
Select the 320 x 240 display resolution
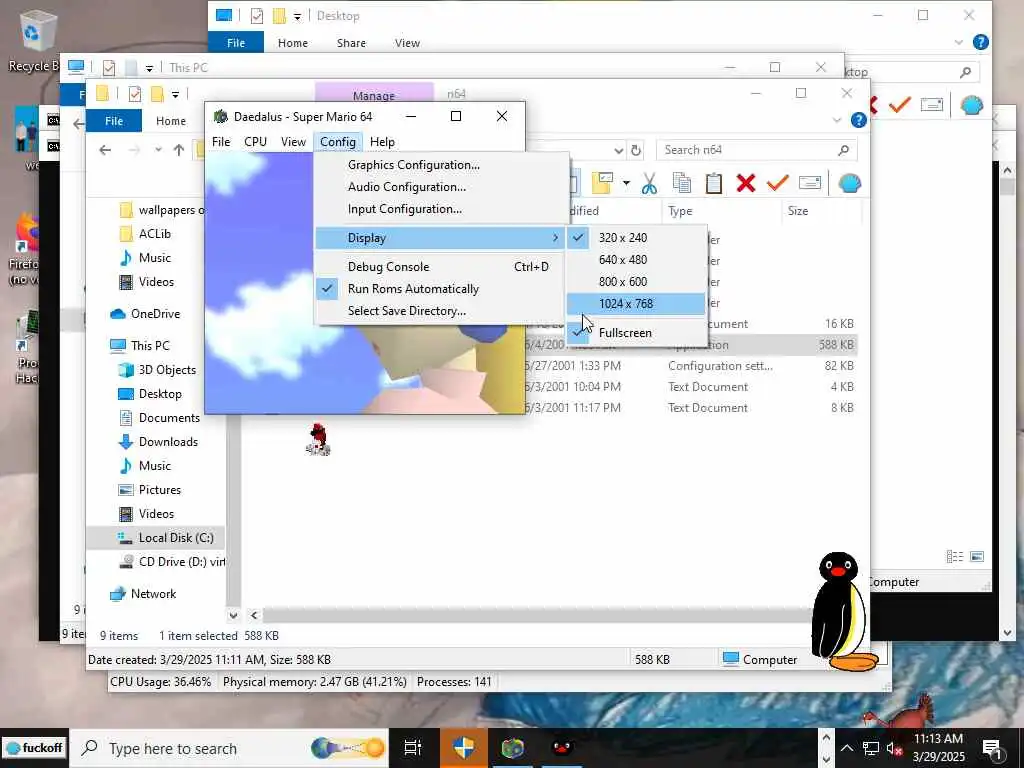(x=636, y=238)
